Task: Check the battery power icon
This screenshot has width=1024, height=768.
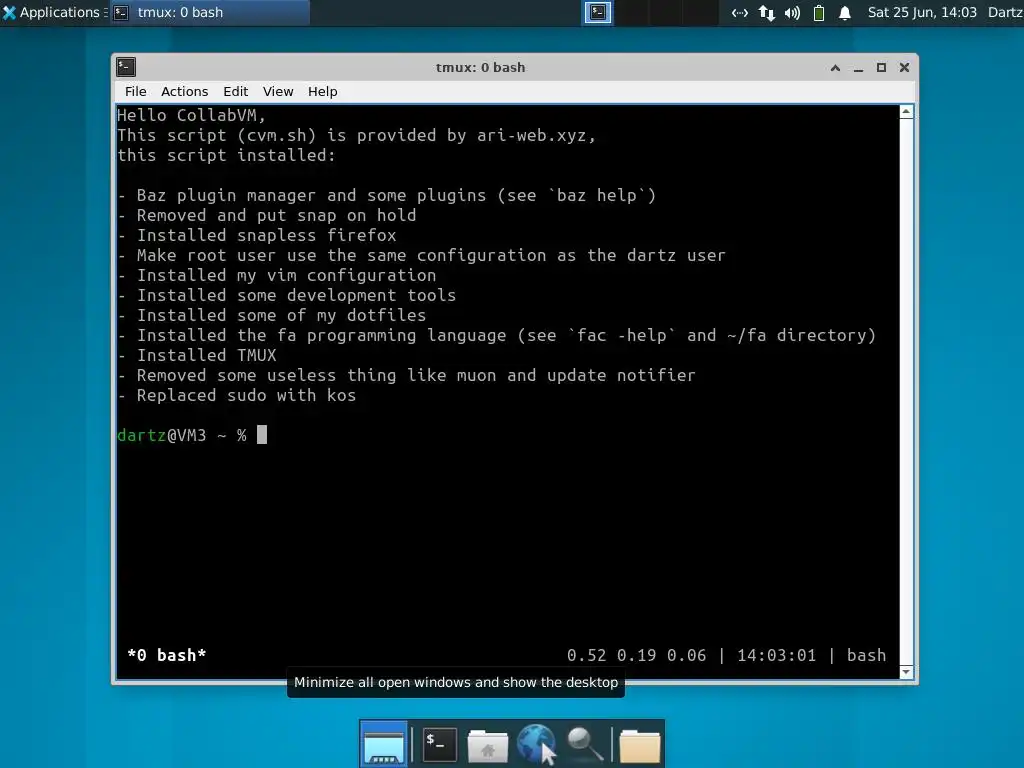Action: pyautogui.click(x=818, y=12)
